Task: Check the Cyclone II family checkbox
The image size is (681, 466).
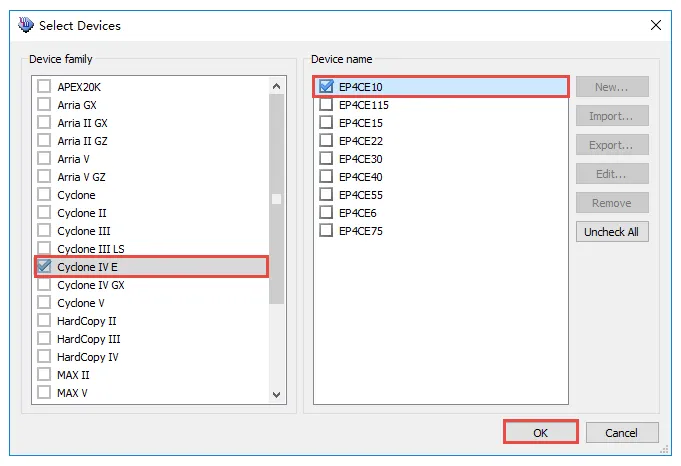Action: click(44, 212)
